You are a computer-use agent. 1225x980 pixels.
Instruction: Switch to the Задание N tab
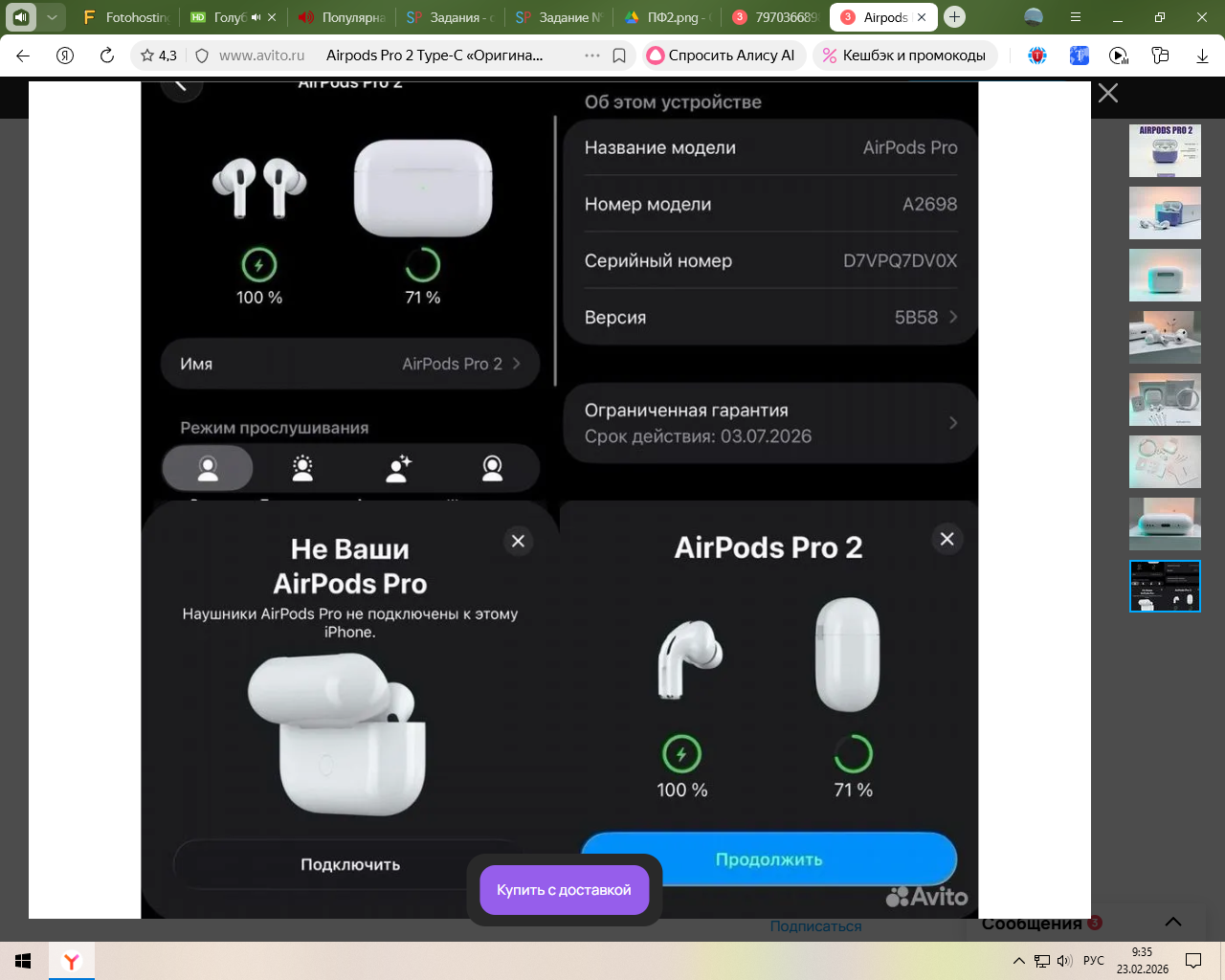click(560, 17)
